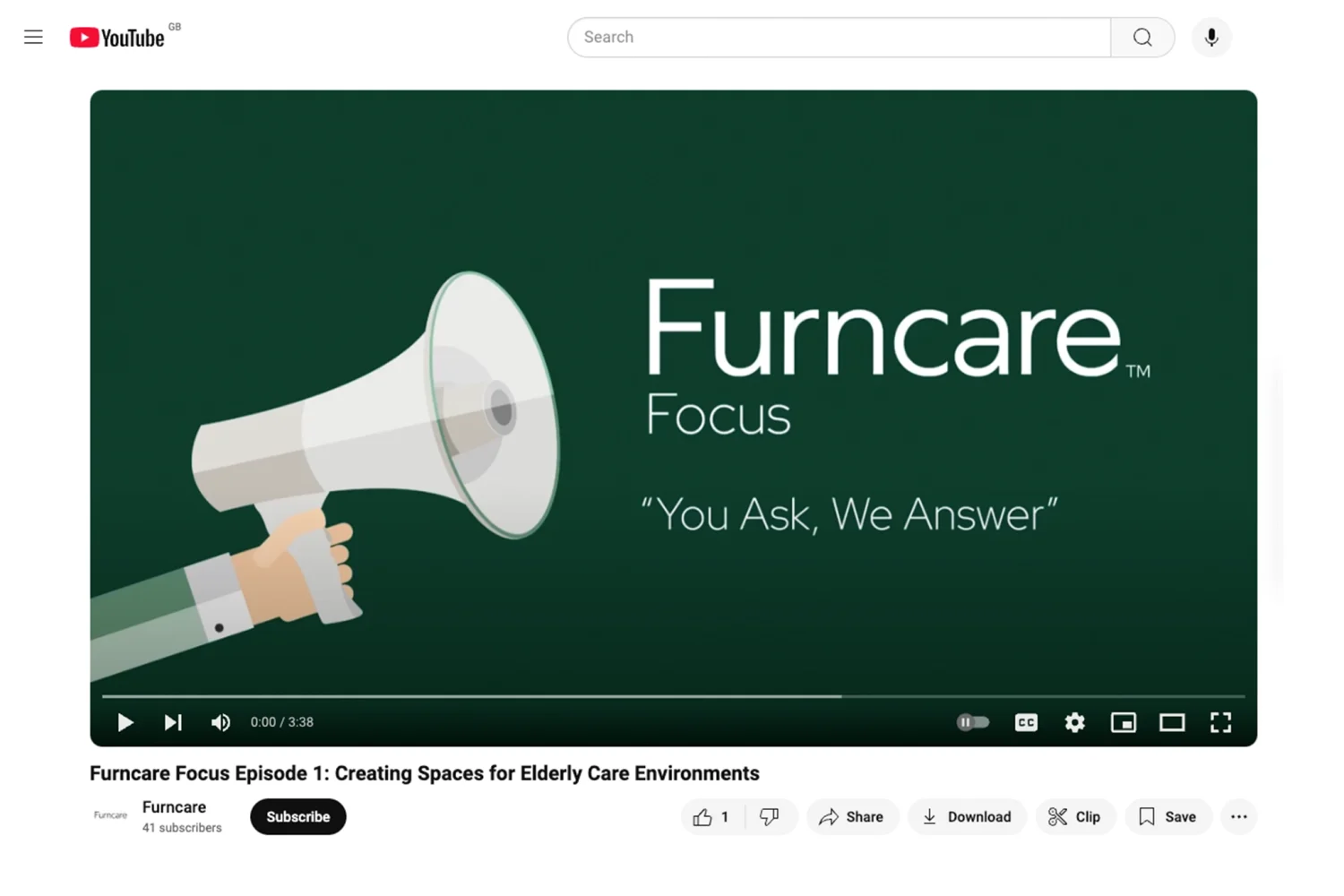
Task: Expand more actions three-dot menu
Action: click(1238, 817)
